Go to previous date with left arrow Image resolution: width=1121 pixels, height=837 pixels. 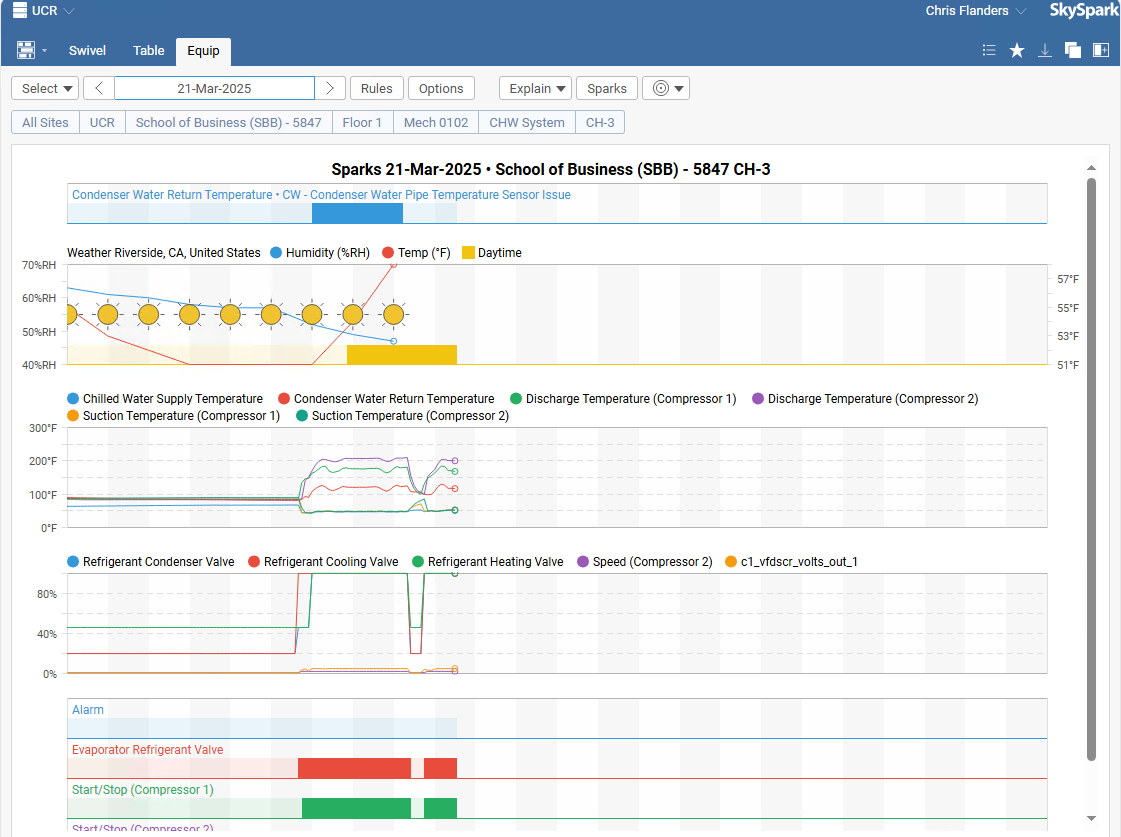pos(98,88)
